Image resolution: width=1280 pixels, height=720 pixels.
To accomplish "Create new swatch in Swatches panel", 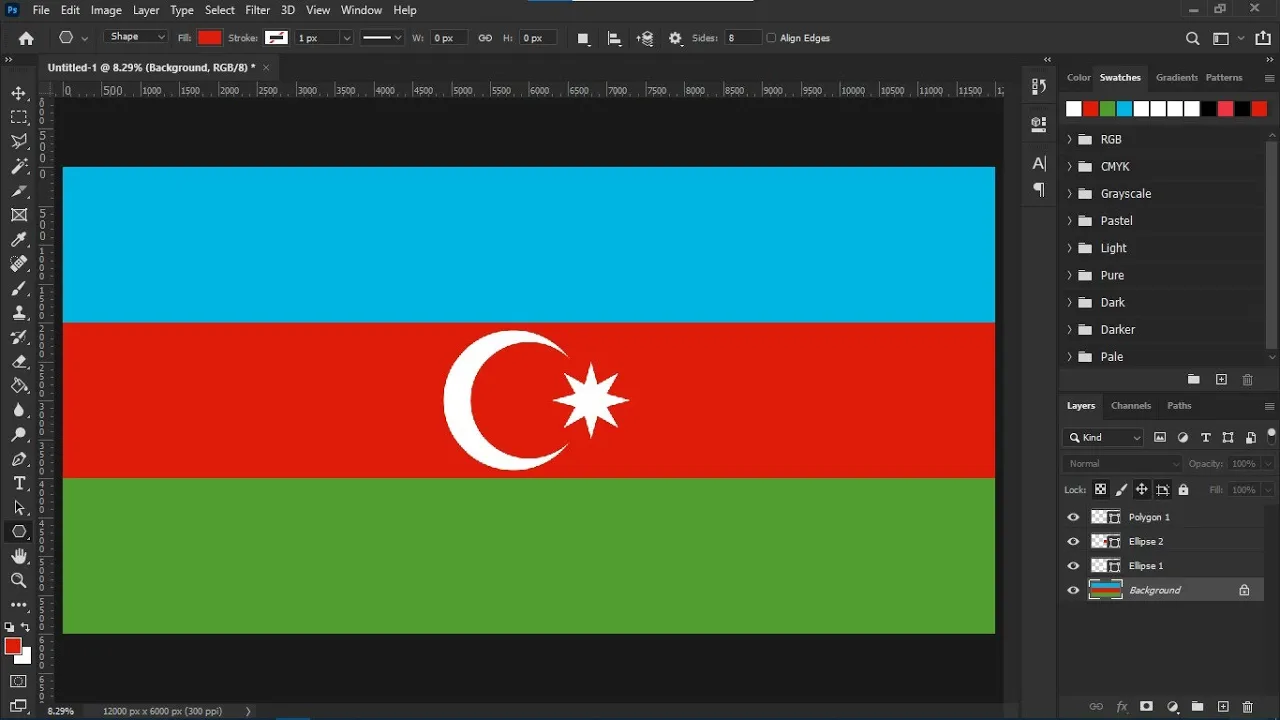I will tap(1221, 380).
